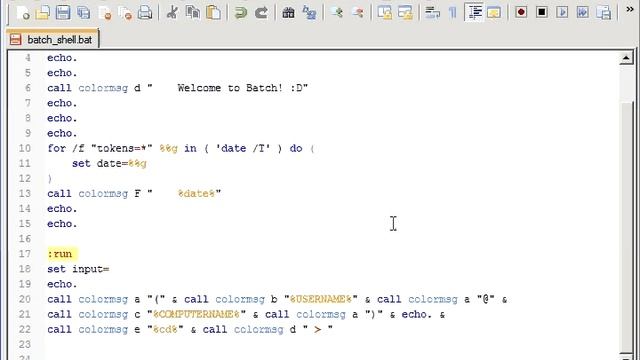Print the document with printer icon
Screen dimensions: 640x360
tap(145, 13)
